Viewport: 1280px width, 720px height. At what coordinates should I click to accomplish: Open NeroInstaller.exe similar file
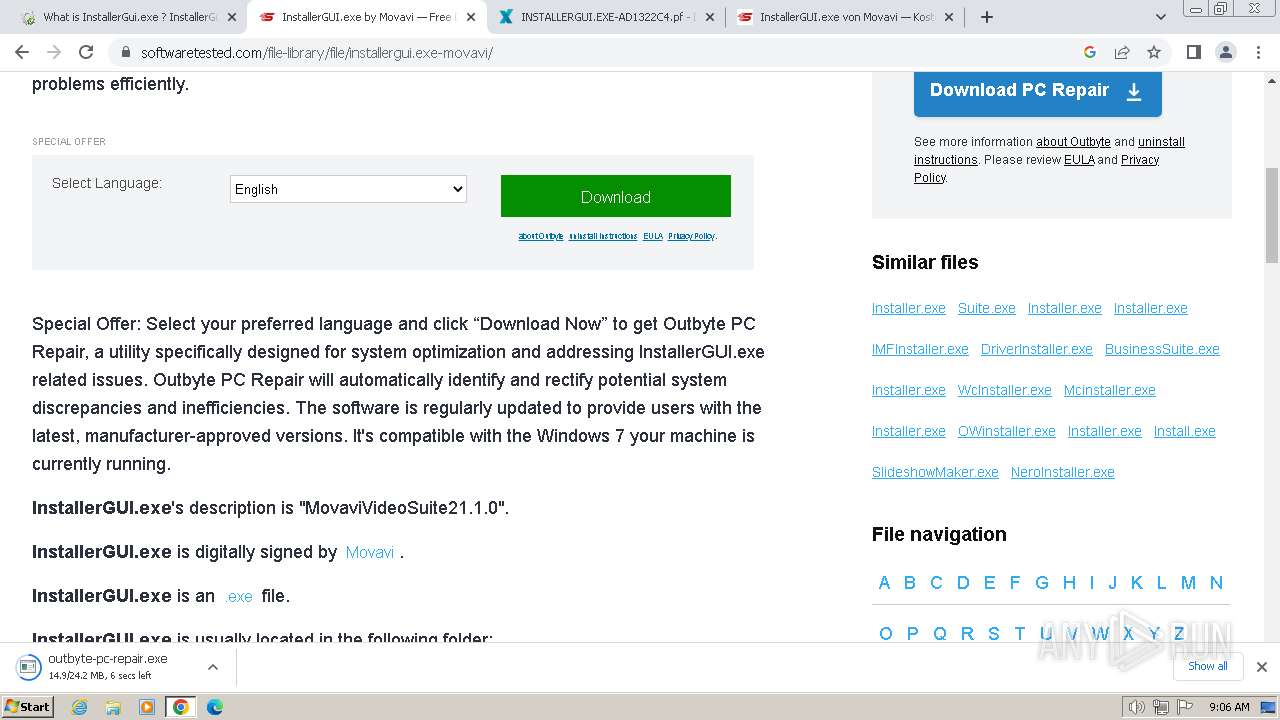coord(1063,472)
